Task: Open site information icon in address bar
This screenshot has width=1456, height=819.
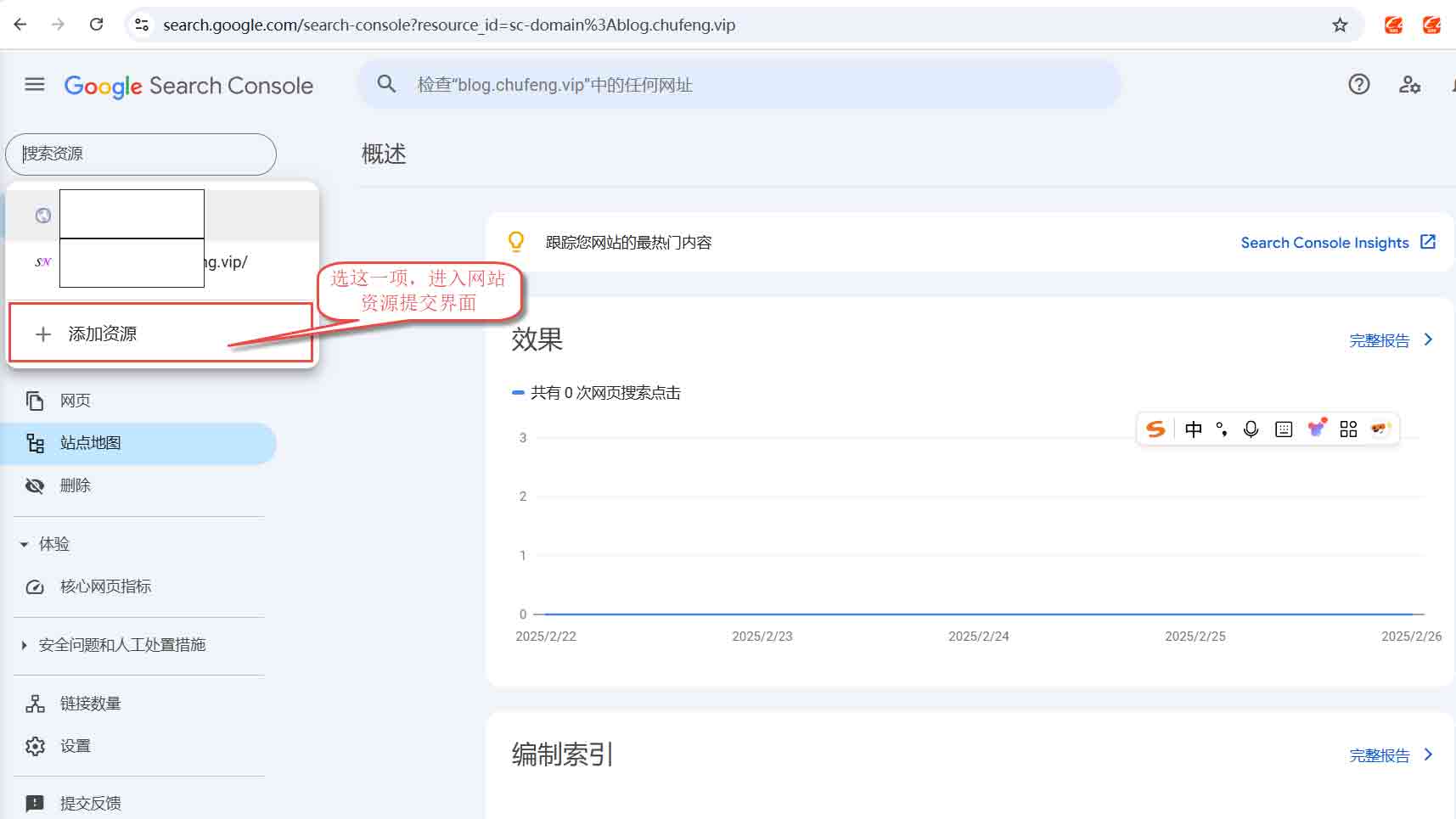Action: [x=142, y=25]
